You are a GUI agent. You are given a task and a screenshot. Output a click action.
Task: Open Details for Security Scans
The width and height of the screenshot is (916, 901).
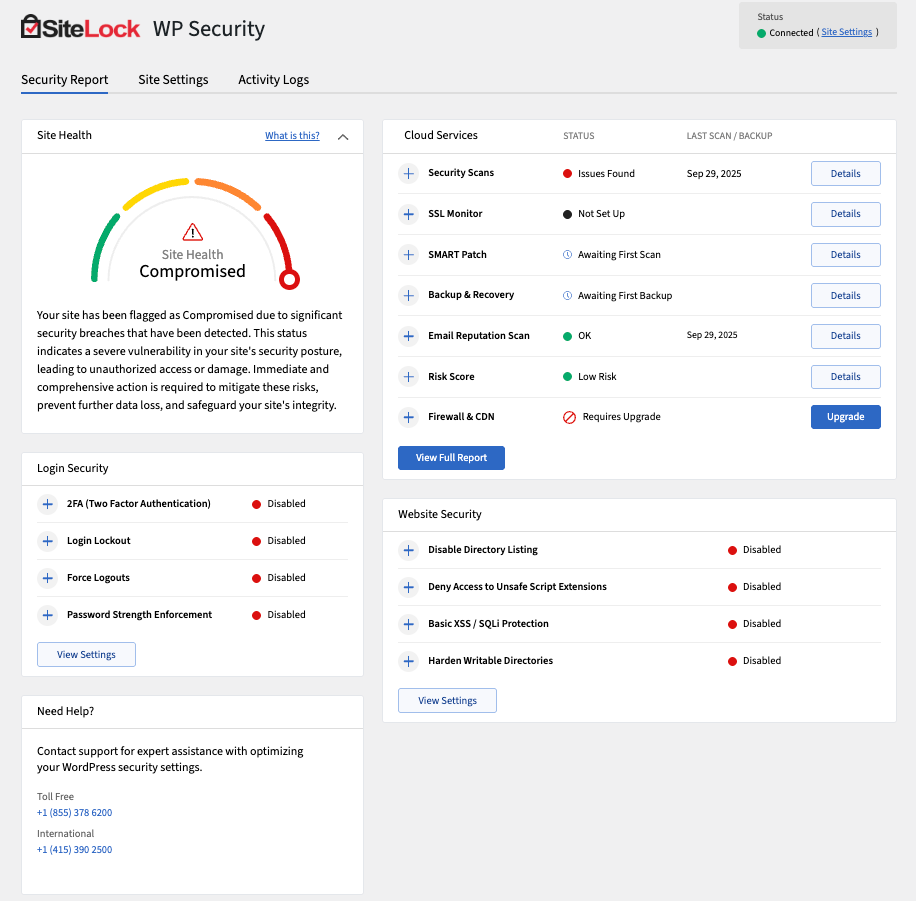click(845, 174)
